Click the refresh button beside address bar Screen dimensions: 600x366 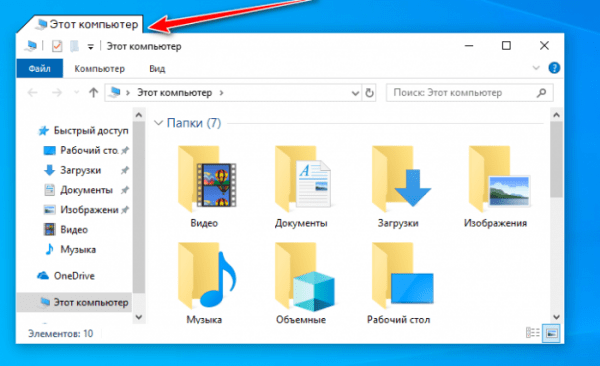pyautogui.click(x=369, y=93)
